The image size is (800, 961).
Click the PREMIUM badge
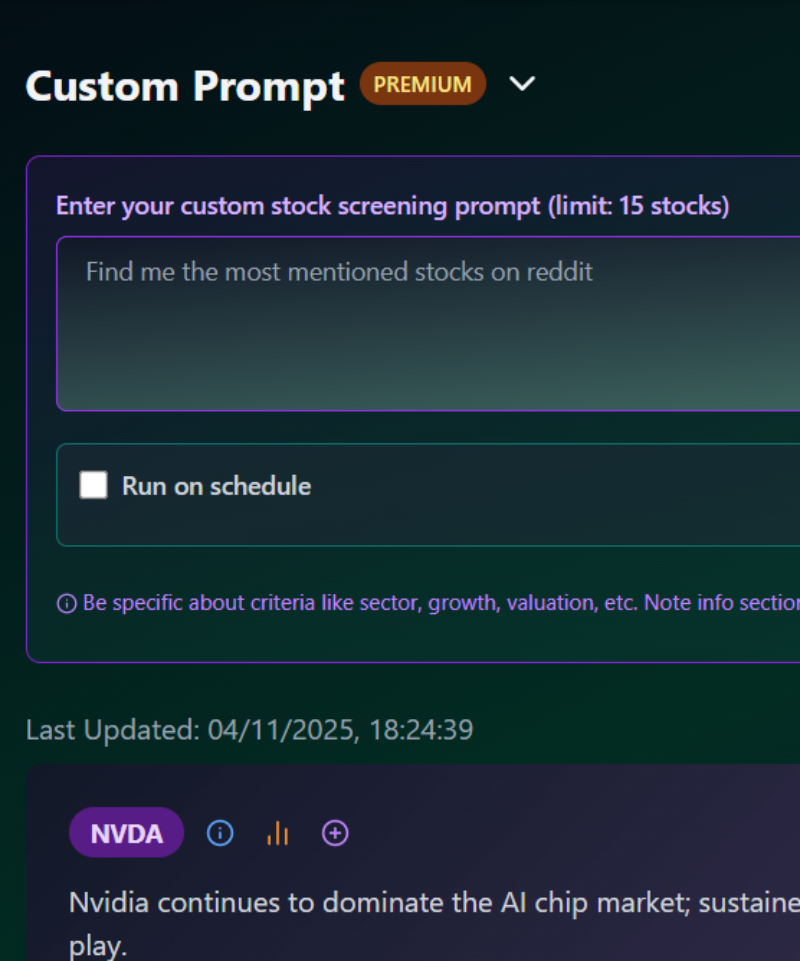tap(423, 84)
